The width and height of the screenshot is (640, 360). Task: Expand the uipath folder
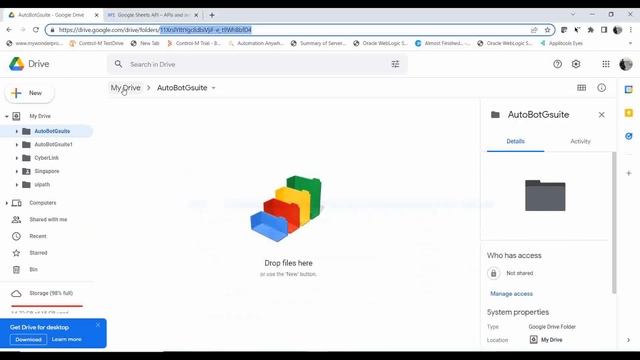pos(16,185)
